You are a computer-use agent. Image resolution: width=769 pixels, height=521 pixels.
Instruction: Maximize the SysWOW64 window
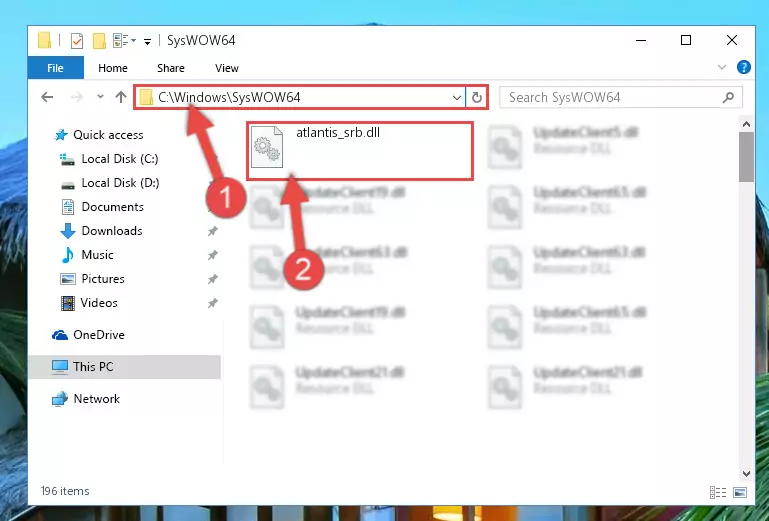[x=686, y=40]
